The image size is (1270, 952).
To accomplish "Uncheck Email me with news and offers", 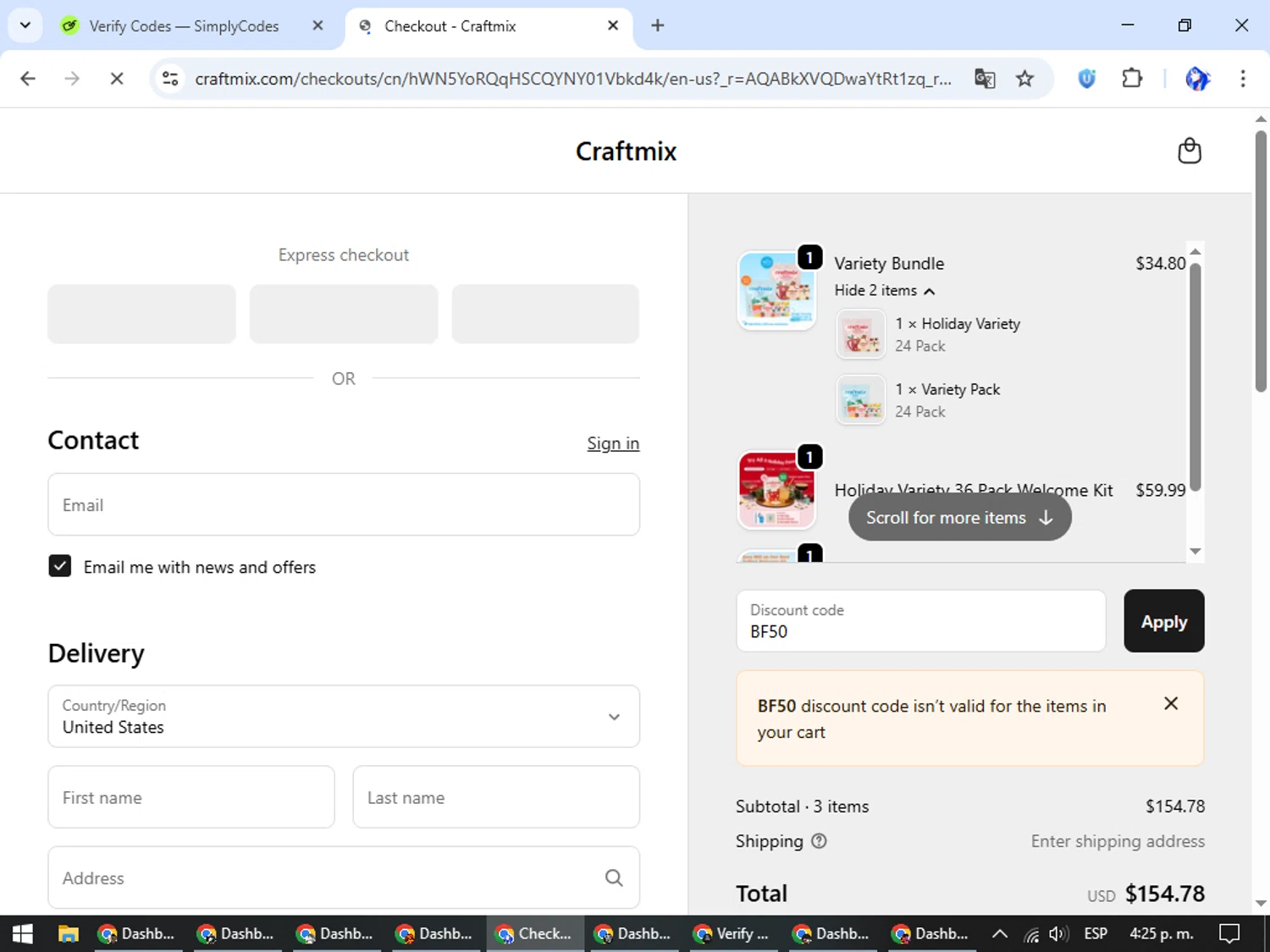I will [60, 566].
